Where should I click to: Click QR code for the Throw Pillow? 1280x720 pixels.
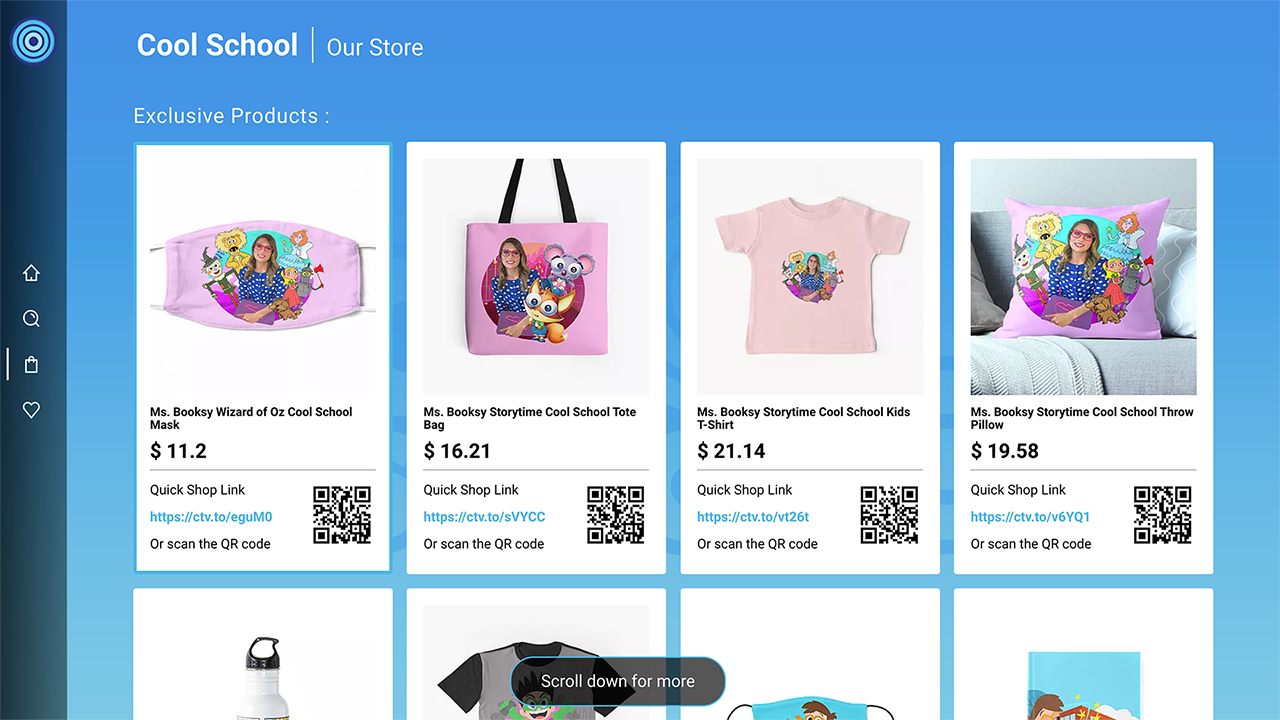[1162, 515]
